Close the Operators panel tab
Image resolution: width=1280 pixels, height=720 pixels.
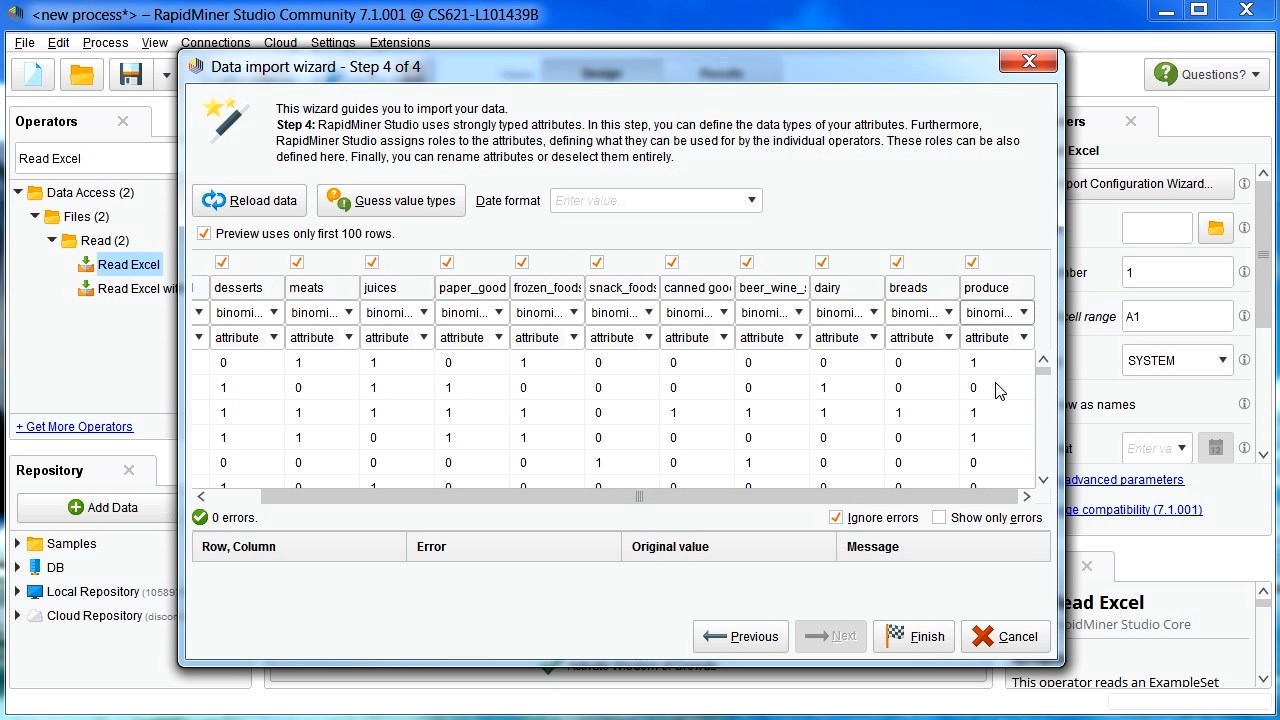123,121
